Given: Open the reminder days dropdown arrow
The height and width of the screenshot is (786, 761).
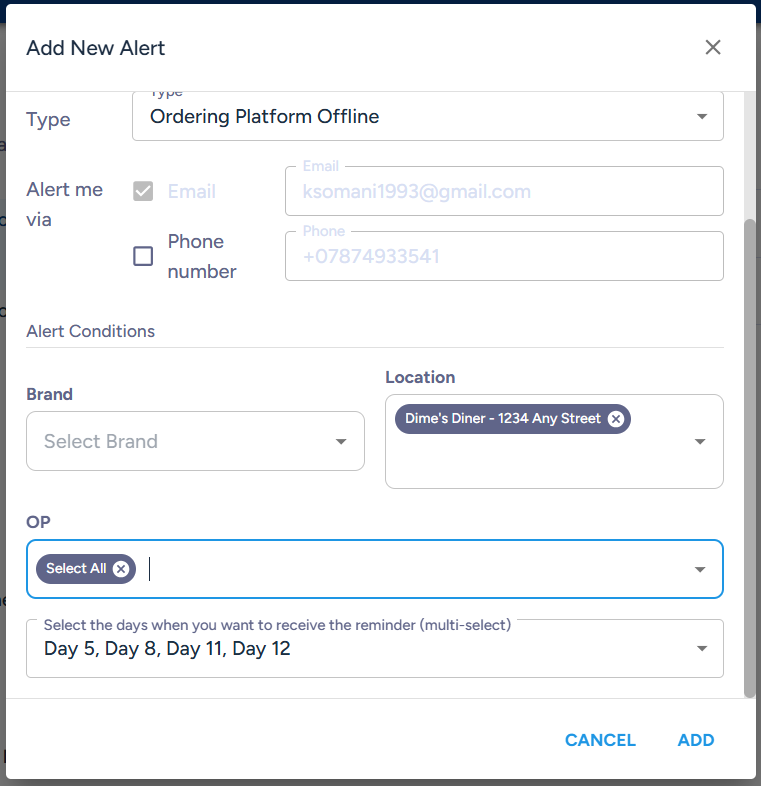Looking at the screenshot, I should pyautogui.click(x=702, y=649).
